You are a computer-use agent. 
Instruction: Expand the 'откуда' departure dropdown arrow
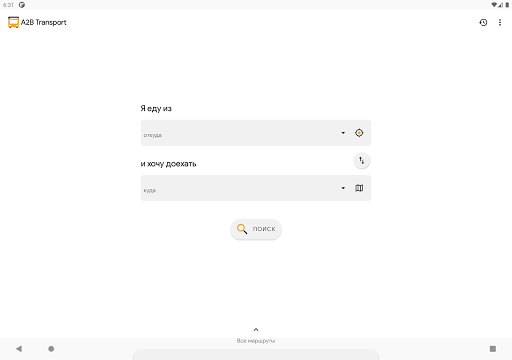(343, 133)
